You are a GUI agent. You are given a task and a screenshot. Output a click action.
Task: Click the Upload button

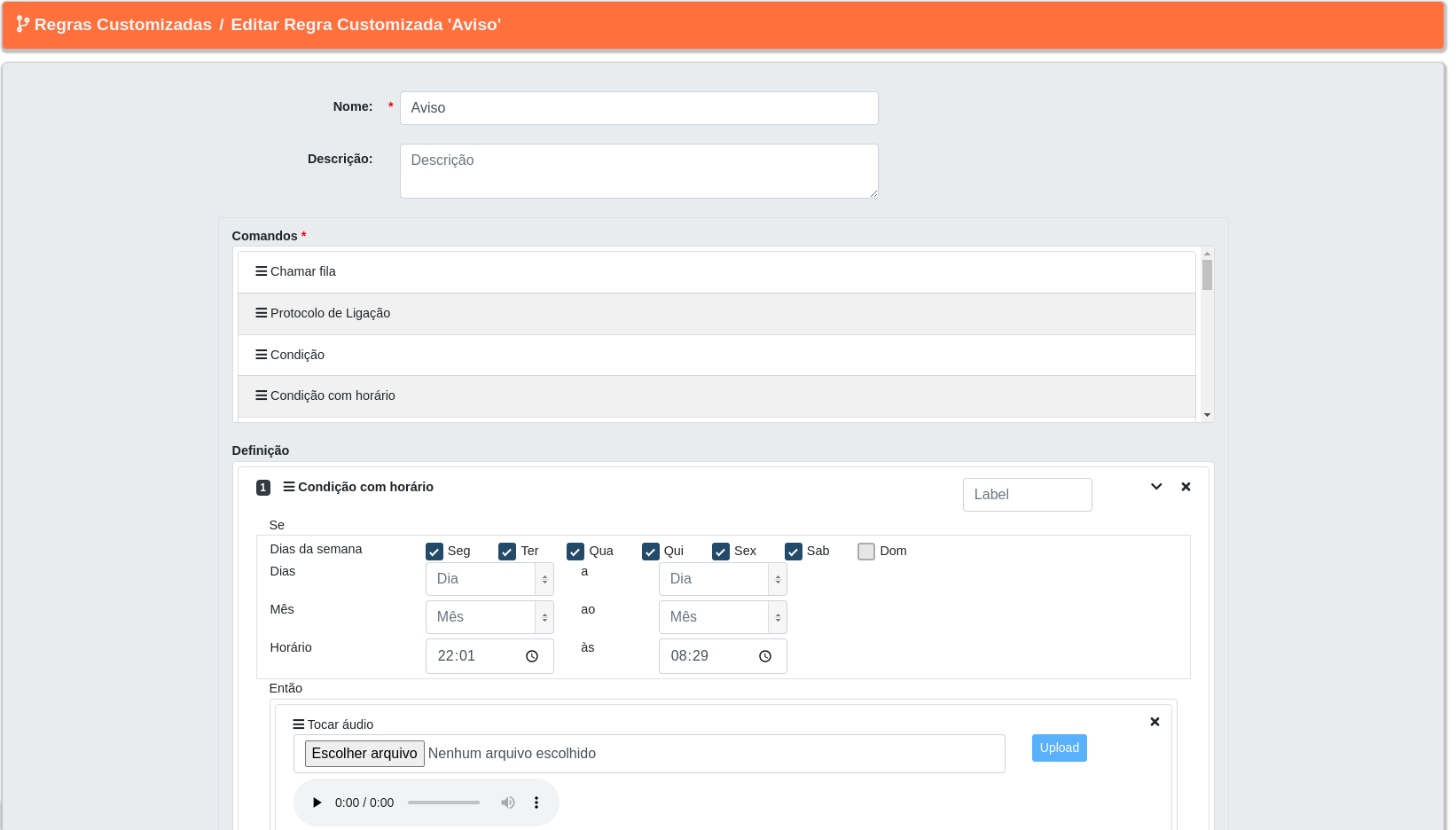point(1060,748)
